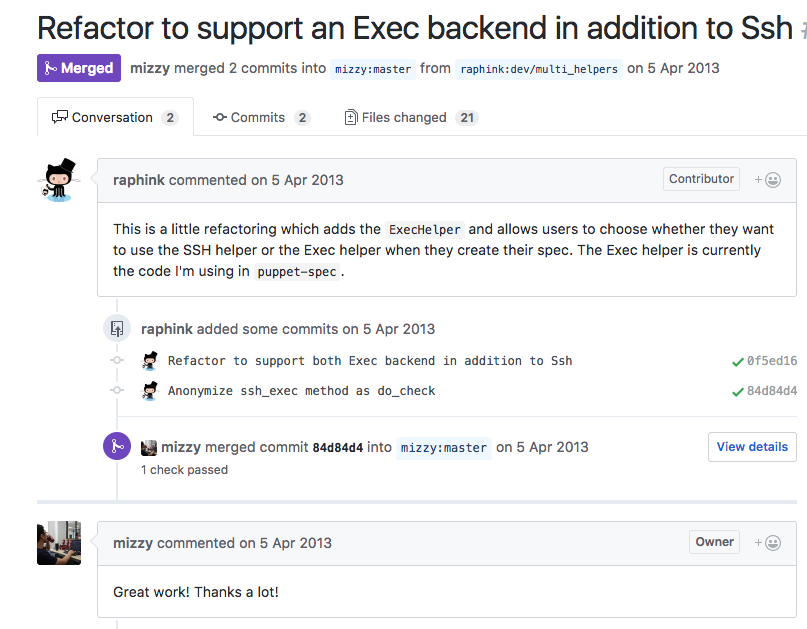This screenshot has width=807, height=629.
Task: Click the commits-pushed icon beside raphink added
Action: click(x=117, y=328)
